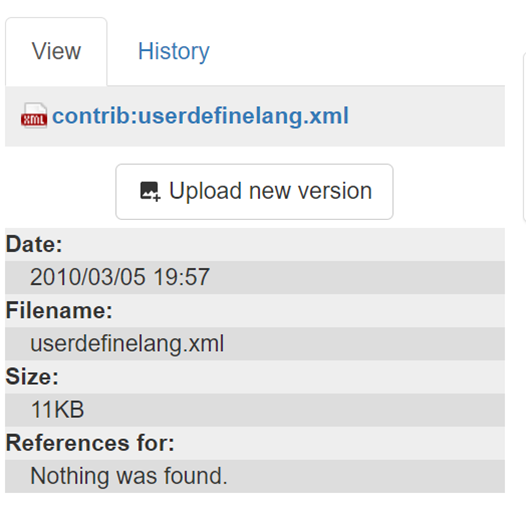
Task: Click the Upload new version button
Action: click(x=254, y=192)
